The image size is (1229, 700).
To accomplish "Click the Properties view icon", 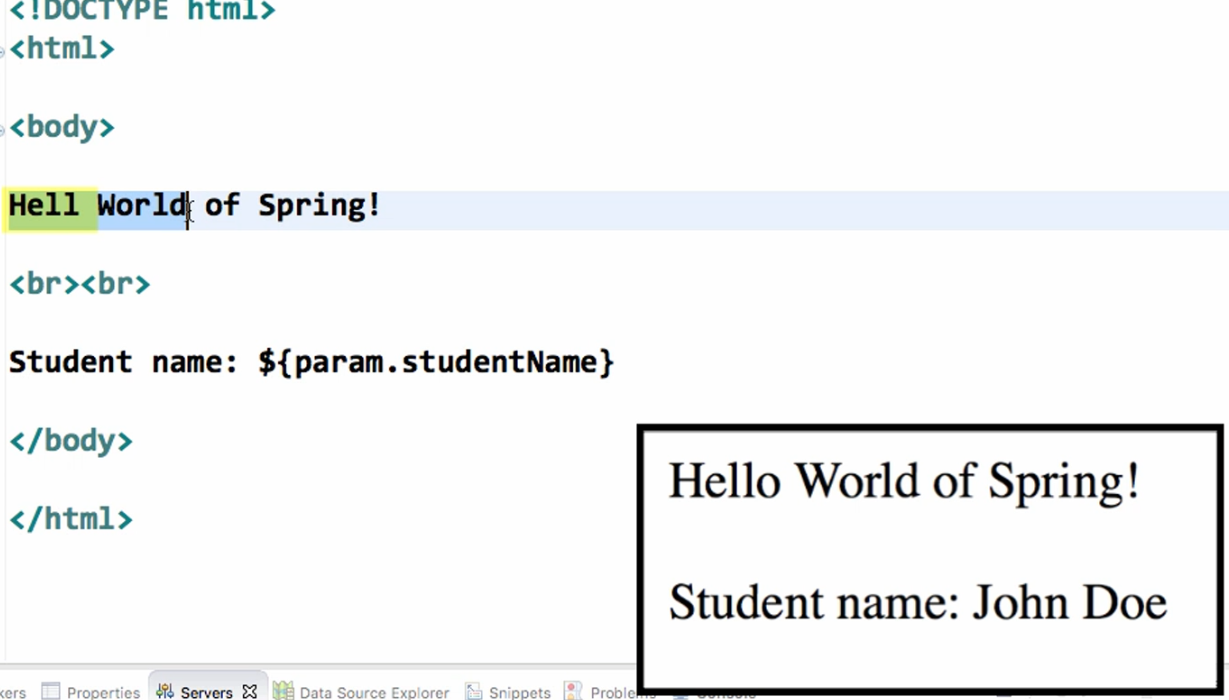I will tap(50, 691).
